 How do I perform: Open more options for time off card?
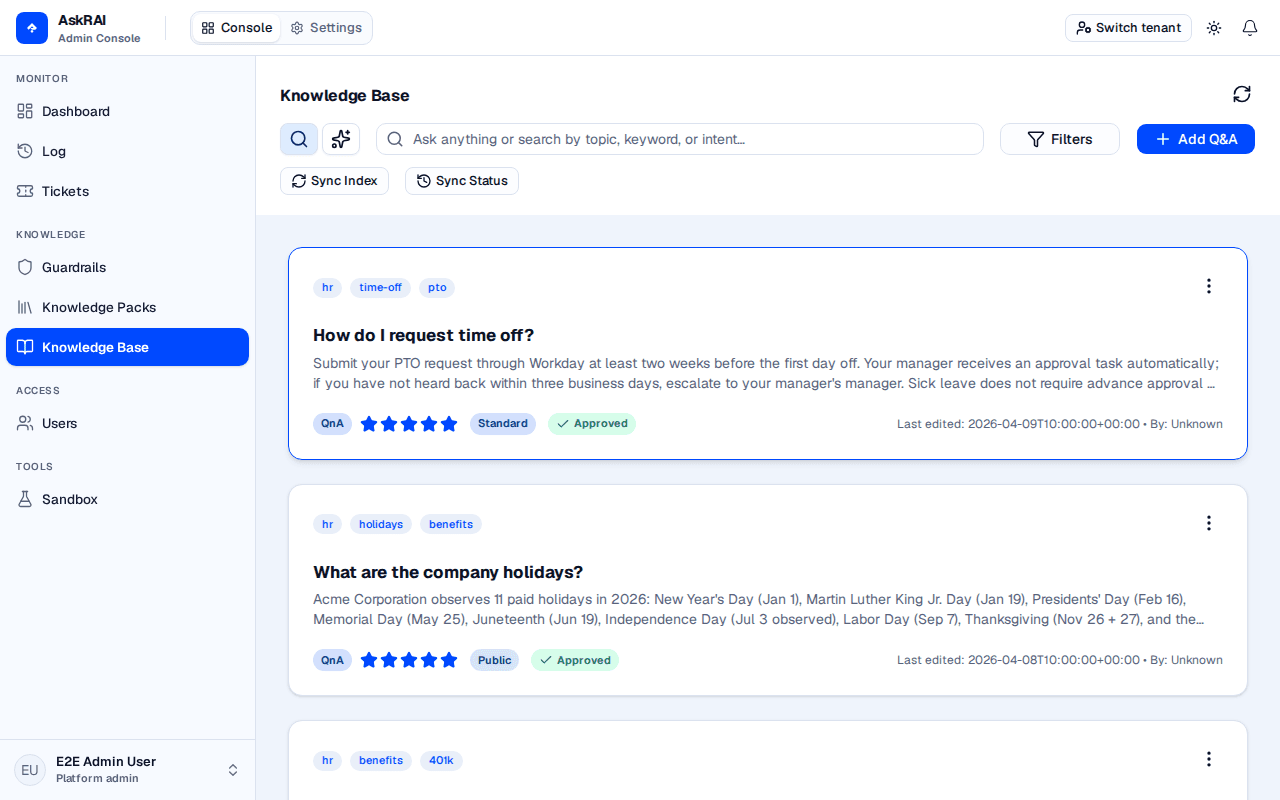click(1208, 286)
